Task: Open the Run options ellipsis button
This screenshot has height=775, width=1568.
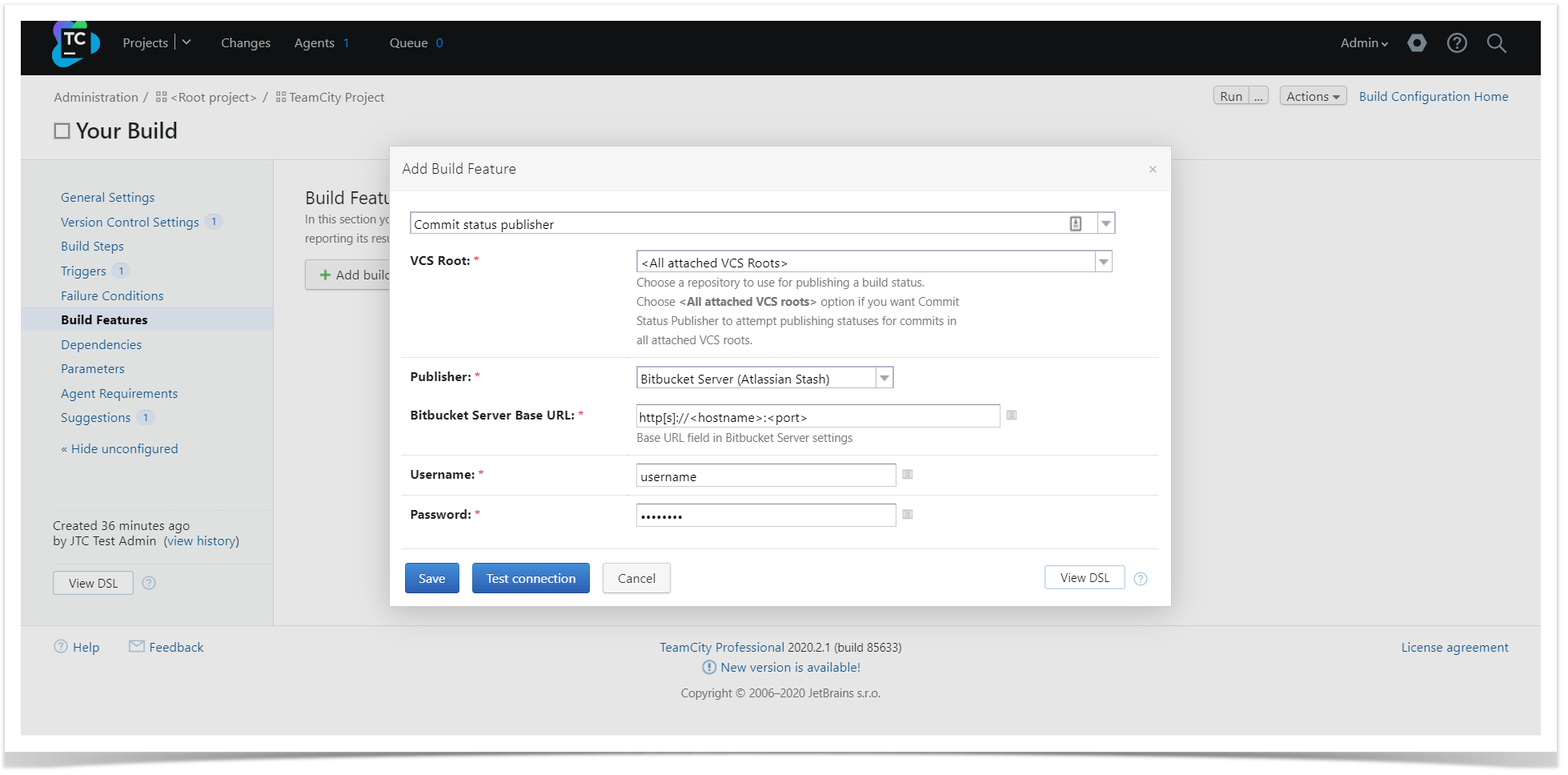Action: [1258, 96]
